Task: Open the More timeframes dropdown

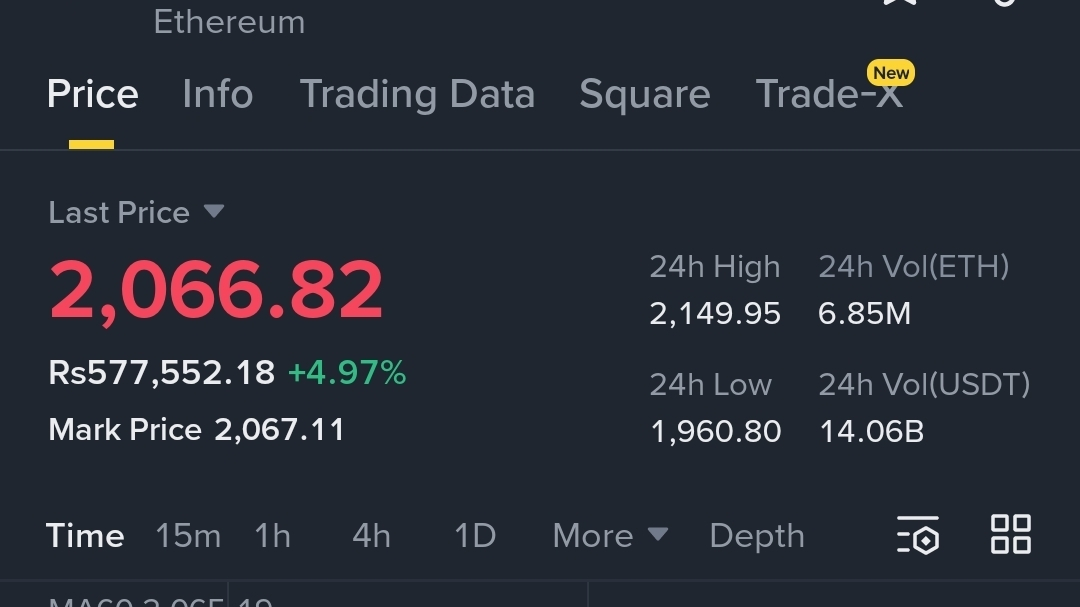Action: click(609, 535)
